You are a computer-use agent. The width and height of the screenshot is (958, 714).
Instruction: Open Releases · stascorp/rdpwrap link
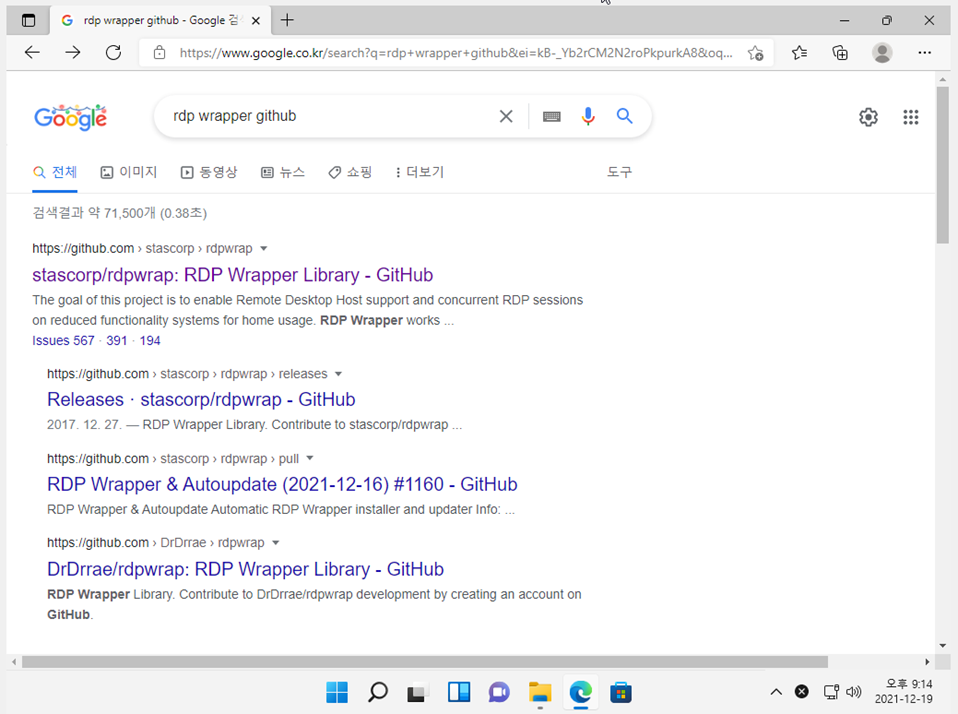[201, 399]
